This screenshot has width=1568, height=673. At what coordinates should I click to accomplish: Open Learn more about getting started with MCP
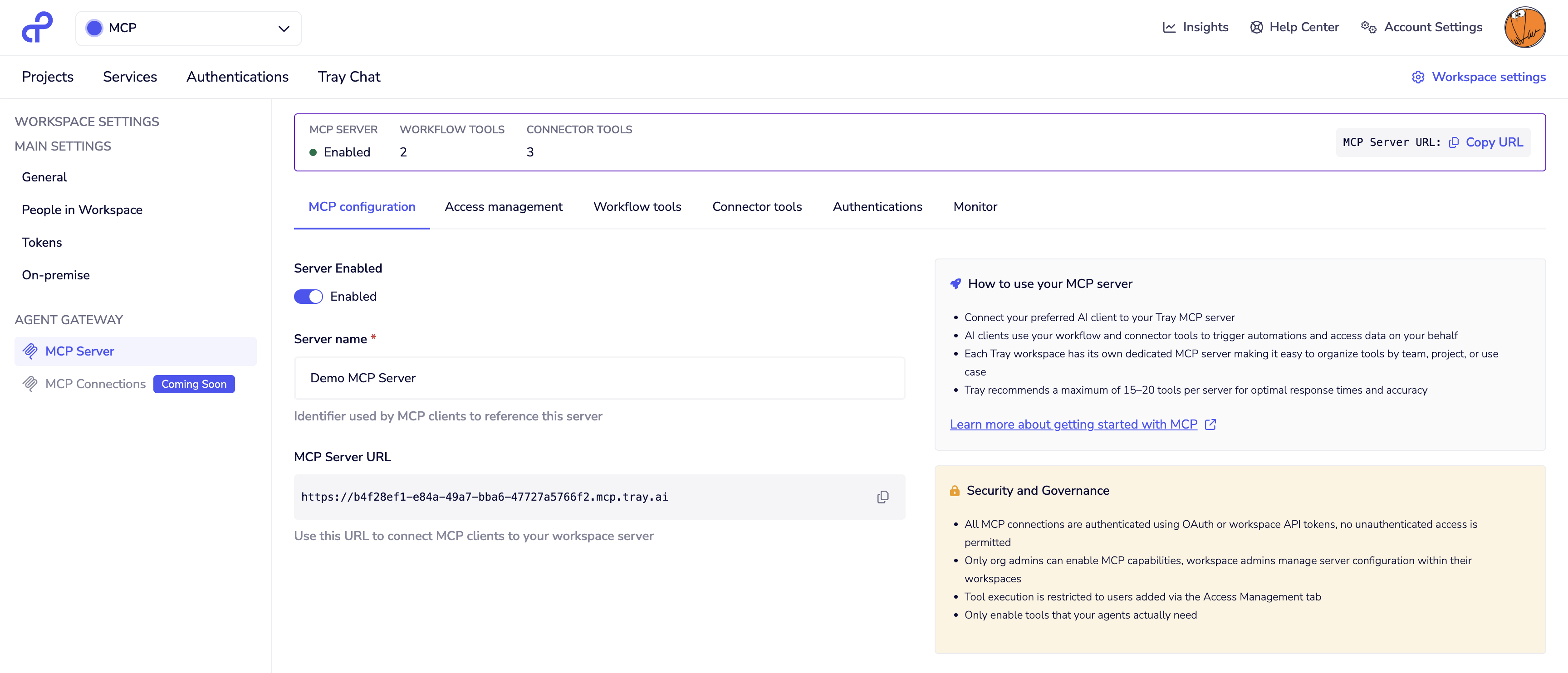coord(1074,425)
